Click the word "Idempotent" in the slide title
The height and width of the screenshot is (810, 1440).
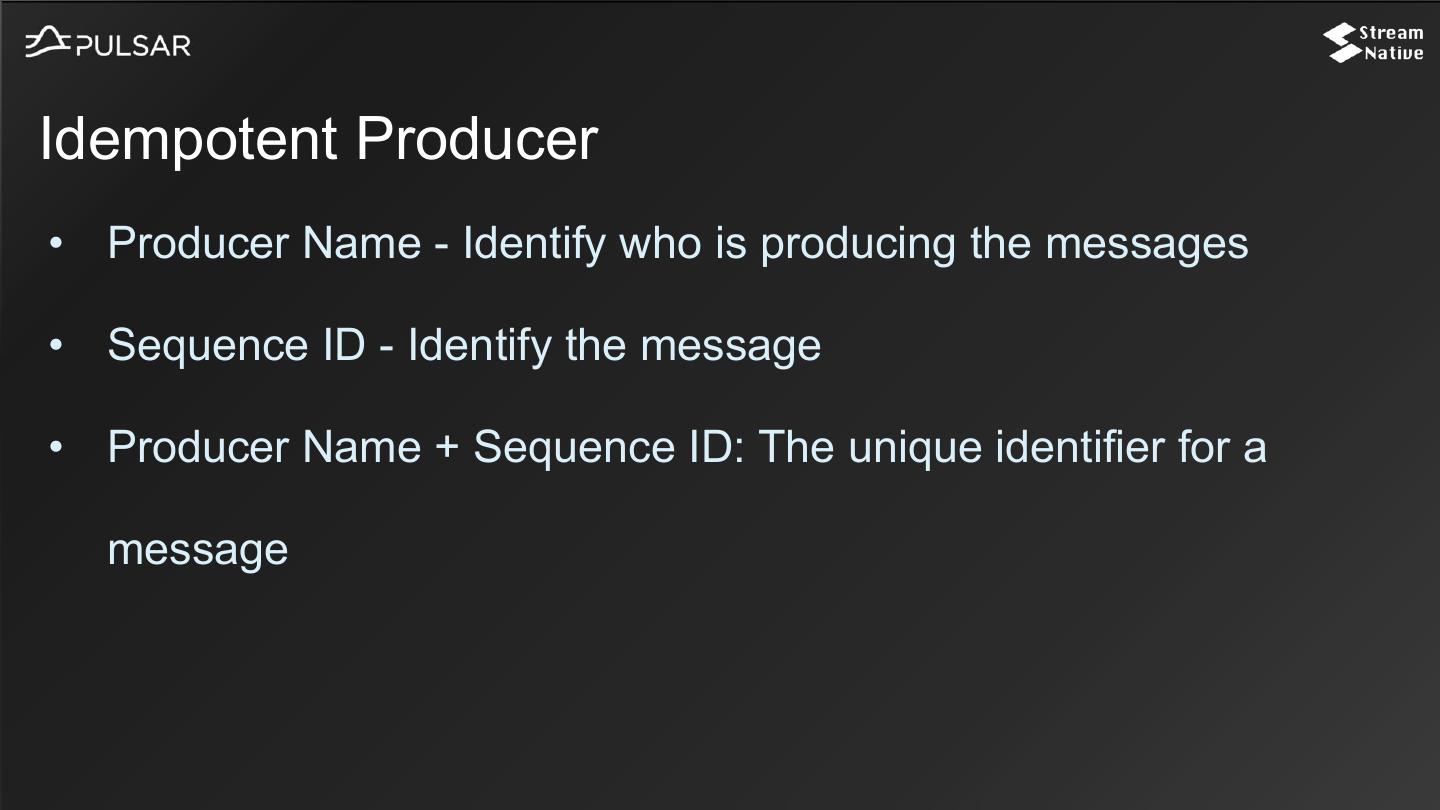pyautogui.click(x=187, y=138)
